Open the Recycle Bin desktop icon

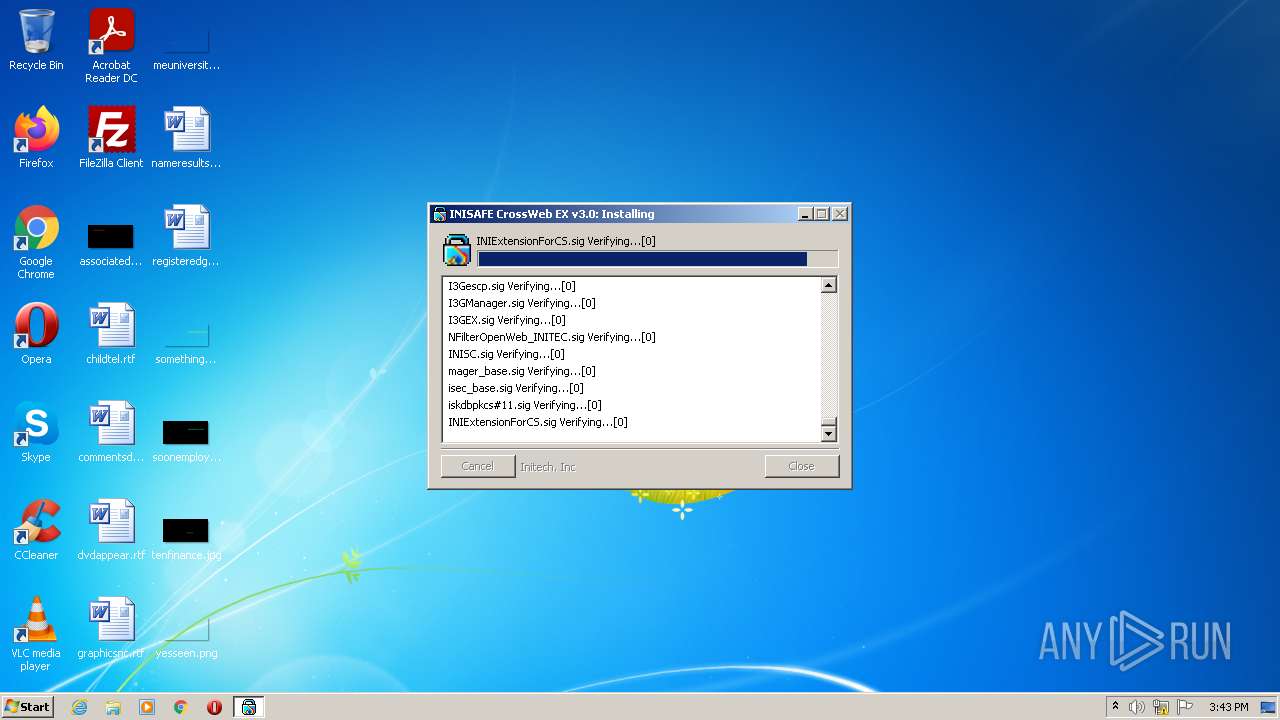tap(36, 40)
